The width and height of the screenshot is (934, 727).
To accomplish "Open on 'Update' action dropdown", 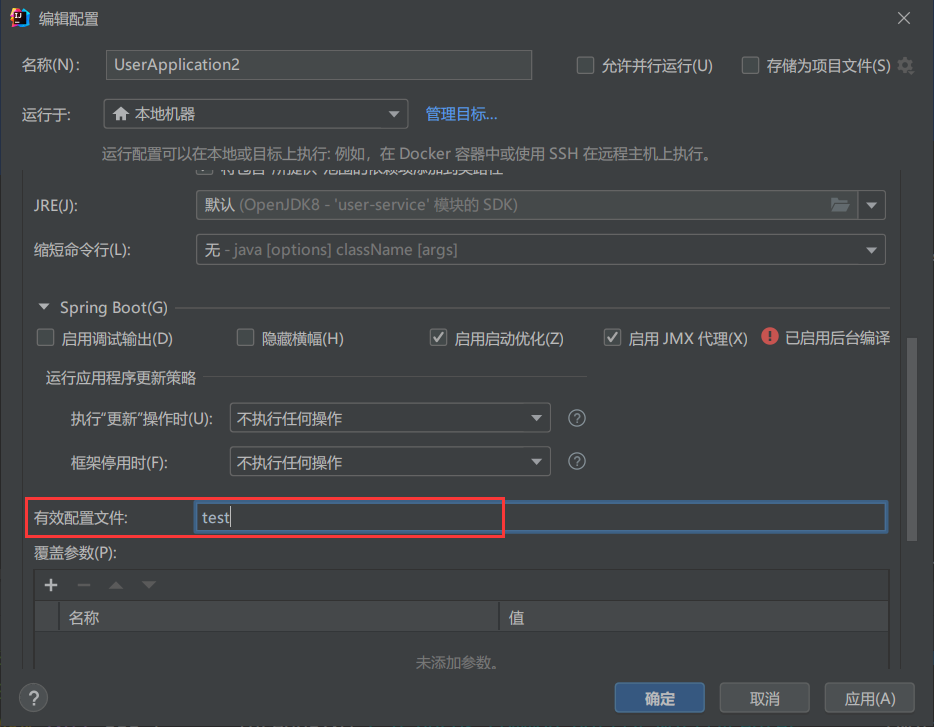I will click(390, 418).
